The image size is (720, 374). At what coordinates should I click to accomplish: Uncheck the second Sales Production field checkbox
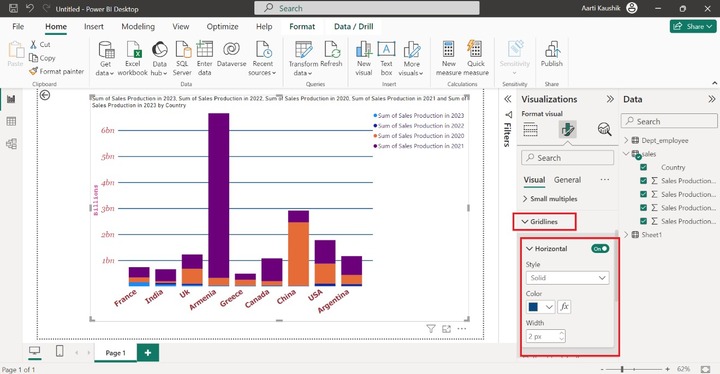click(x=643, y=194)
